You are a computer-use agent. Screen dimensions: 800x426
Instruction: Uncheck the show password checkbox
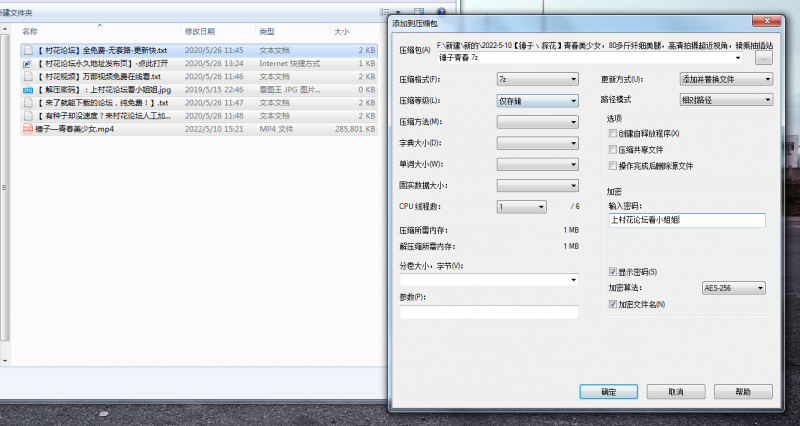[612, 272]
